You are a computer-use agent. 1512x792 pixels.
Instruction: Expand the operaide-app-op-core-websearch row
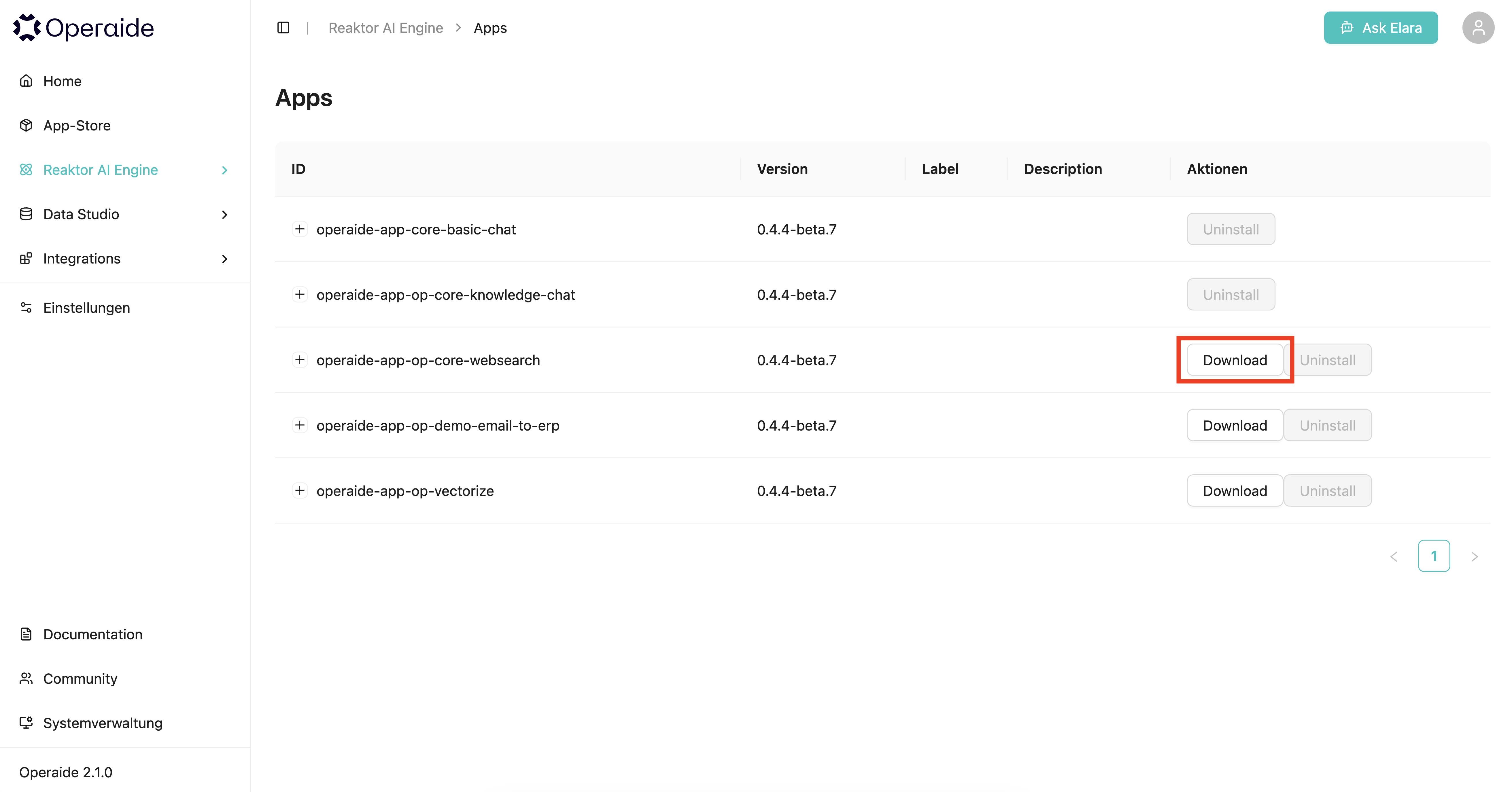[x=299, y=360]
